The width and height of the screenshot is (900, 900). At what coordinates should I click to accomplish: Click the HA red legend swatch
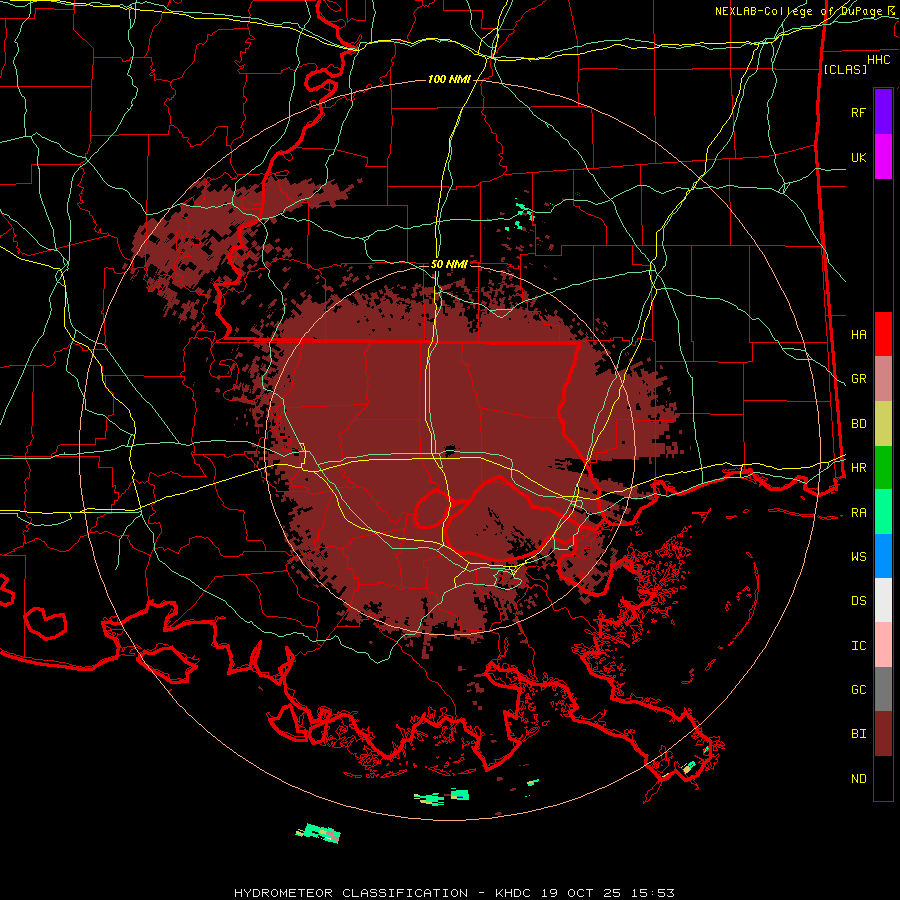(883, 334)
